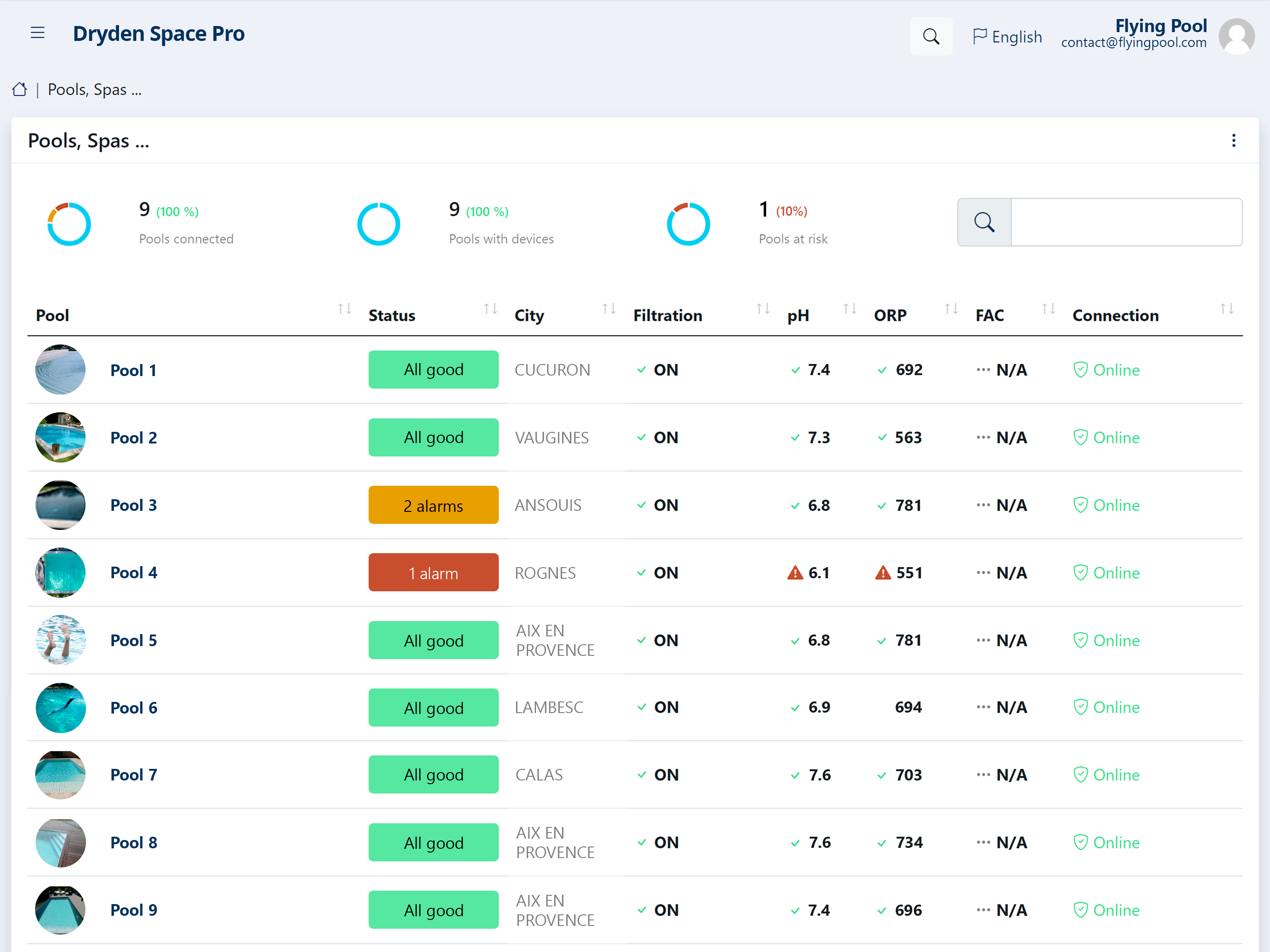Click the home breadcrumb icon
The height and width of the screenshot is (952, 1270).
pos(20,90)
